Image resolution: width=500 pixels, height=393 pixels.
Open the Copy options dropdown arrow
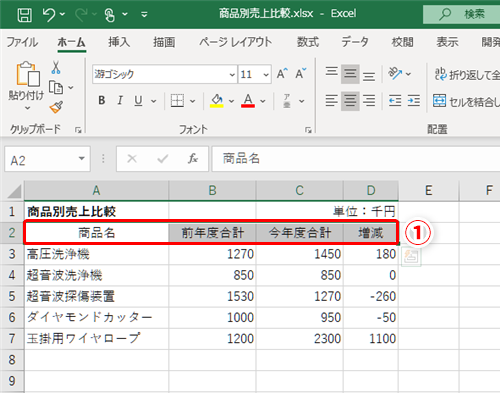[71, 88]
